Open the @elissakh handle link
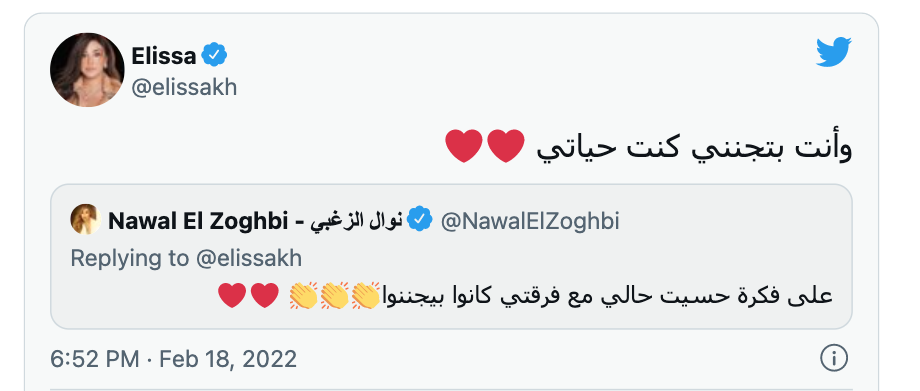Screen dimensions: 920x391 [184, 87]
